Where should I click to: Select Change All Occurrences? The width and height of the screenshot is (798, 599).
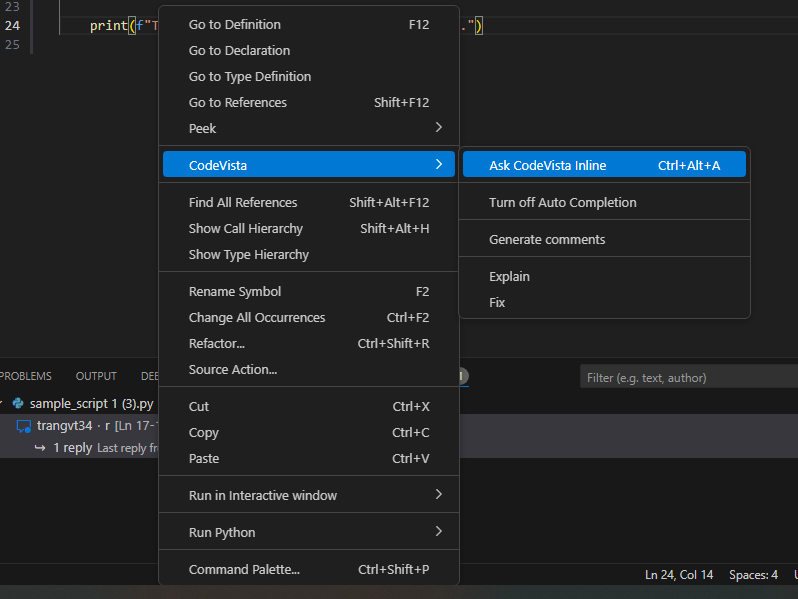click(x=309, y=318)
